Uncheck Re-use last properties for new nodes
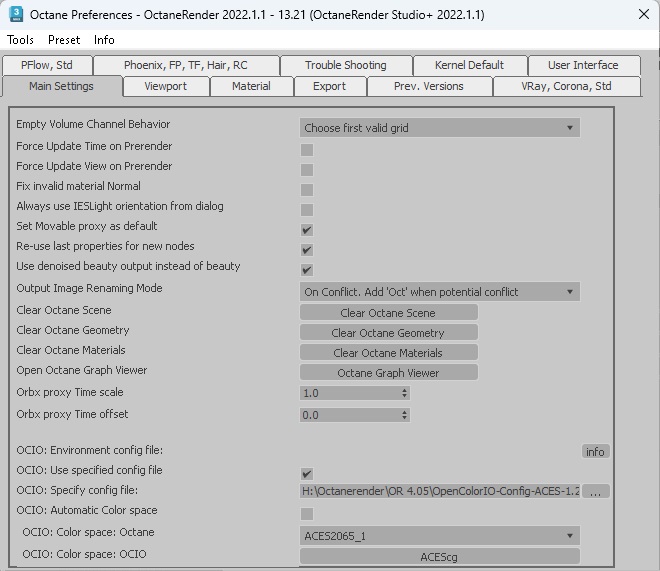 coord(307,250)
